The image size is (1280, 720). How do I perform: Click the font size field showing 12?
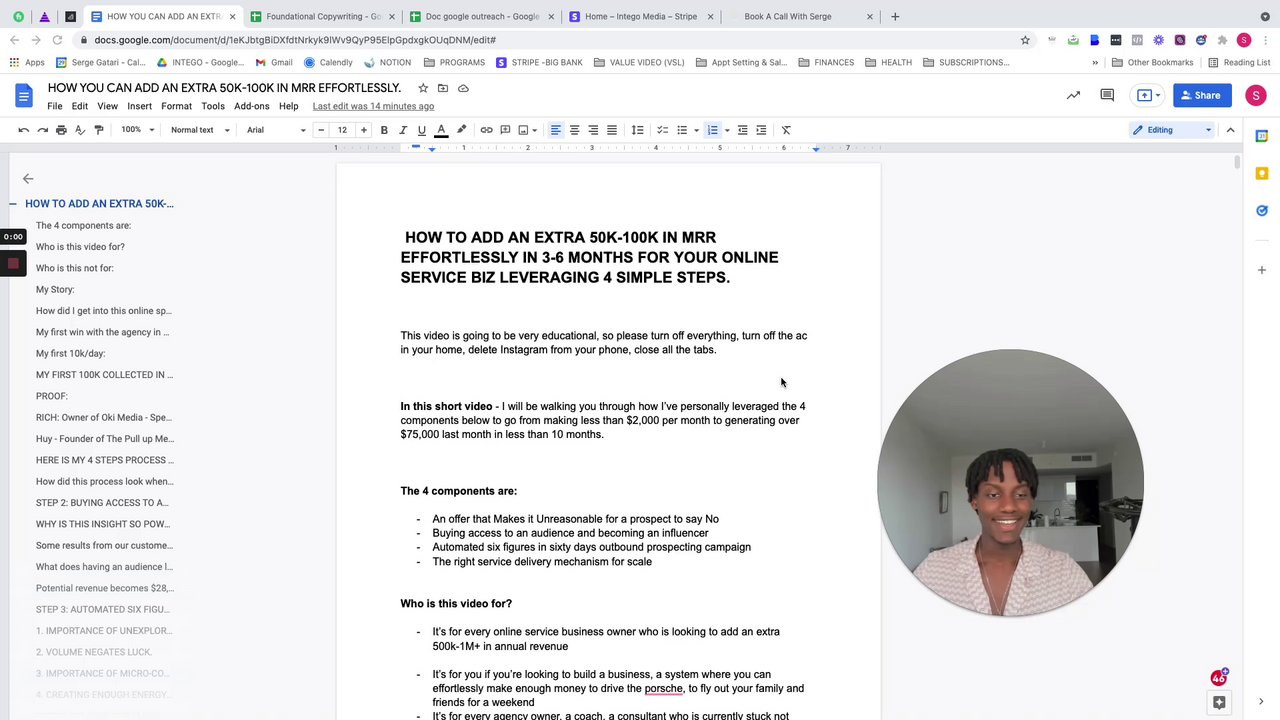(x=342, y=130)
